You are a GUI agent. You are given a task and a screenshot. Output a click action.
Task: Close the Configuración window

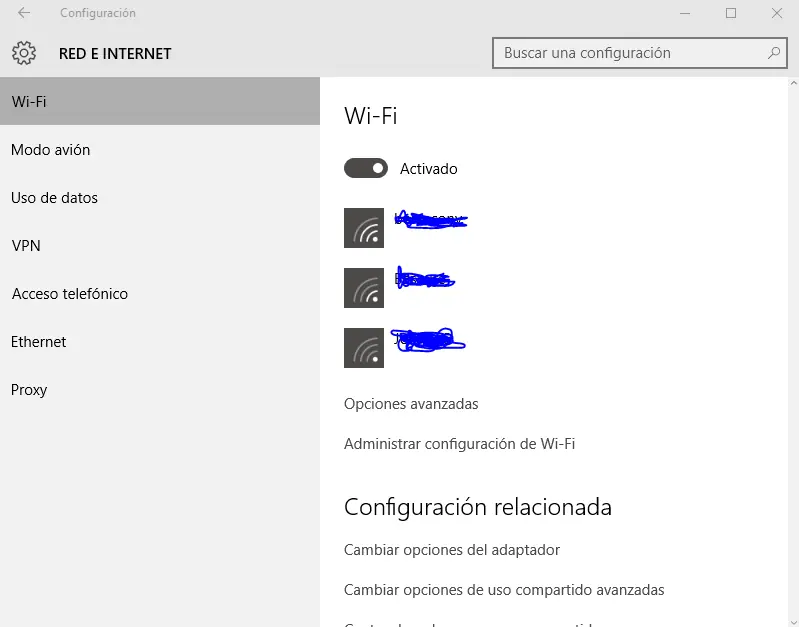(x=777, y=13)
